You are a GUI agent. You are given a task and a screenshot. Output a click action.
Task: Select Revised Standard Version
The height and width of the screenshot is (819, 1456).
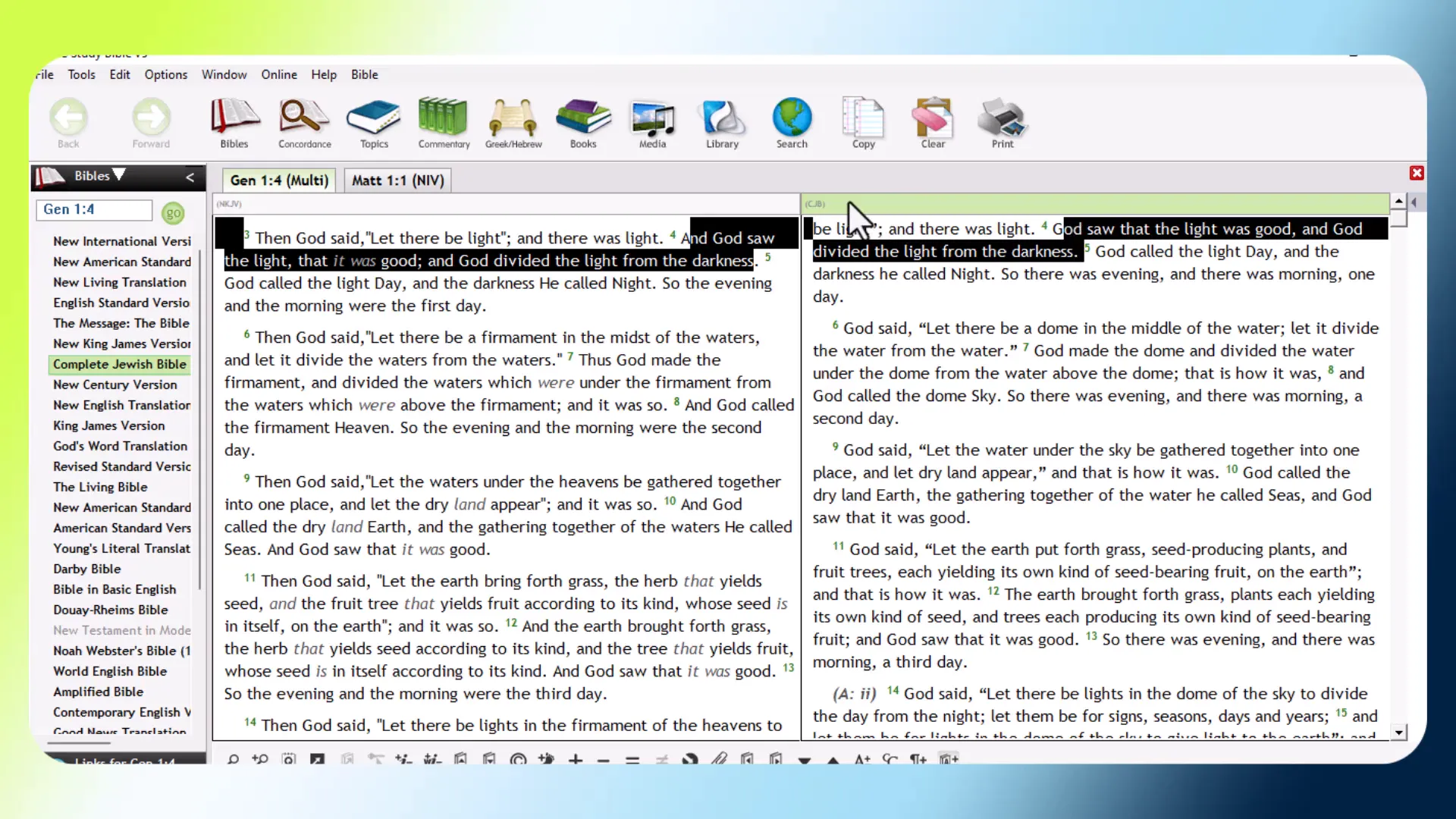pyautogui.click(x=121, y=466)
